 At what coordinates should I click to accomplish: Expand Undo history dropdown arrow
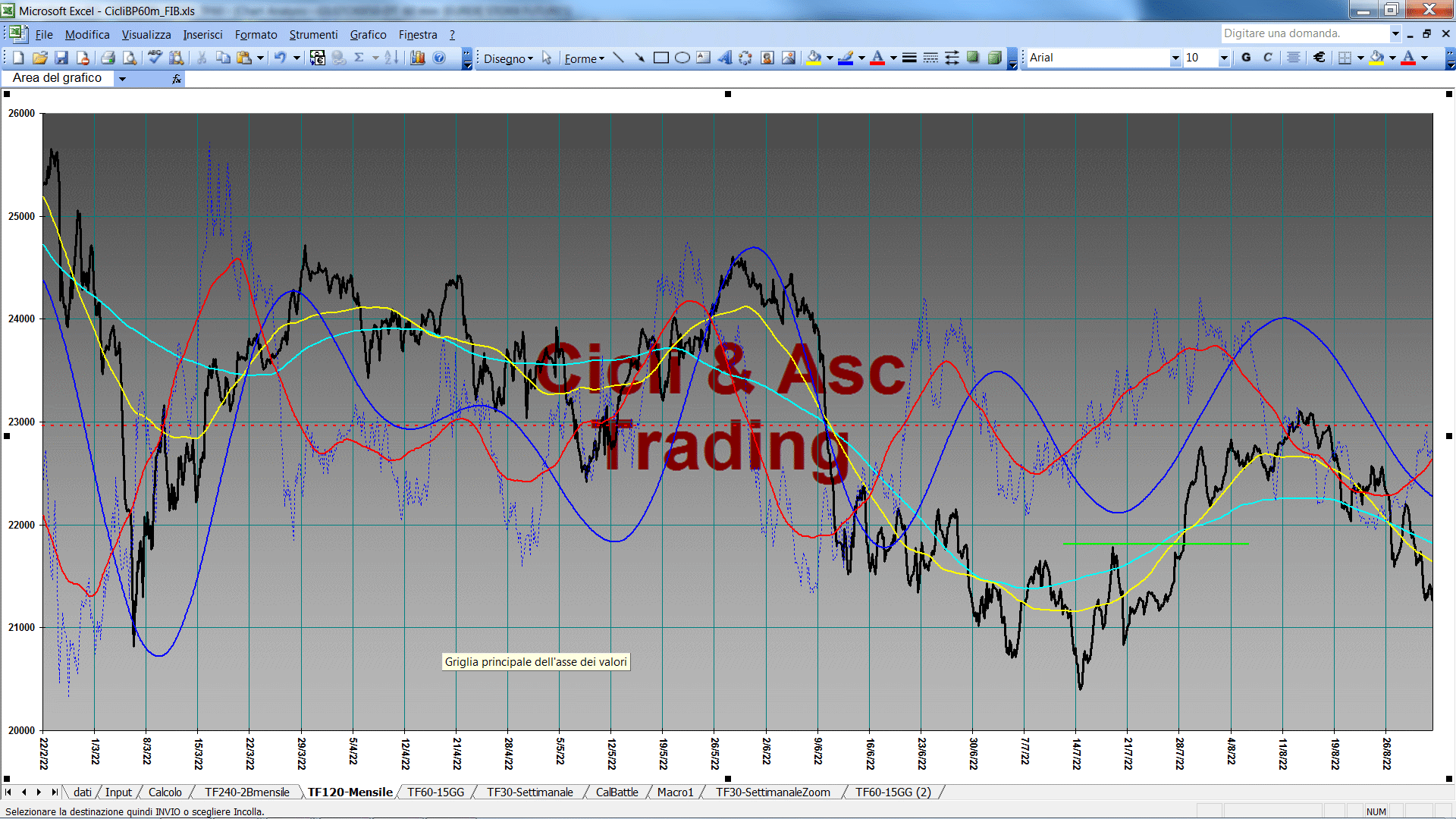click(297, 58)
